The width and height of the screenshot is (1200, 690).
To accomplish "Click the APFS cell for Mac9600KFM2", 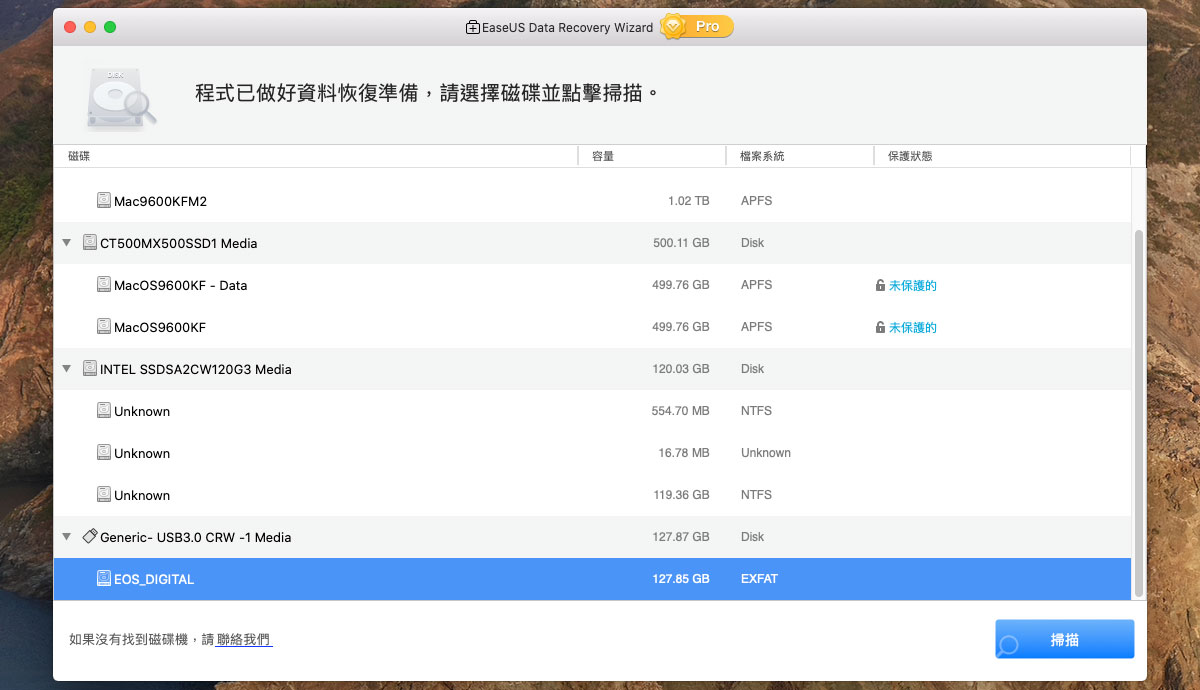I will click(x=757, y=201).
